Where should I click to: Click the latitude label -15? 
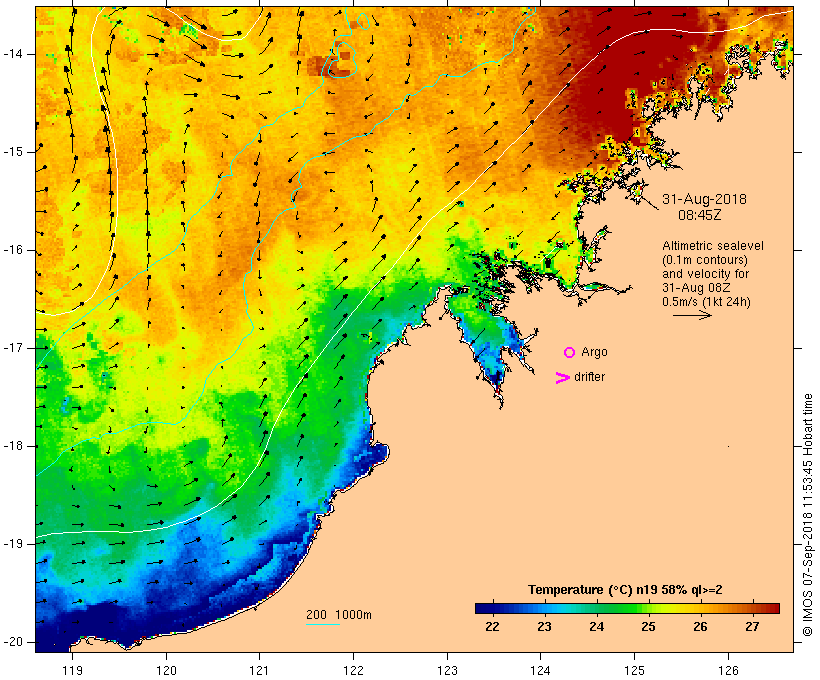(13, 152)
